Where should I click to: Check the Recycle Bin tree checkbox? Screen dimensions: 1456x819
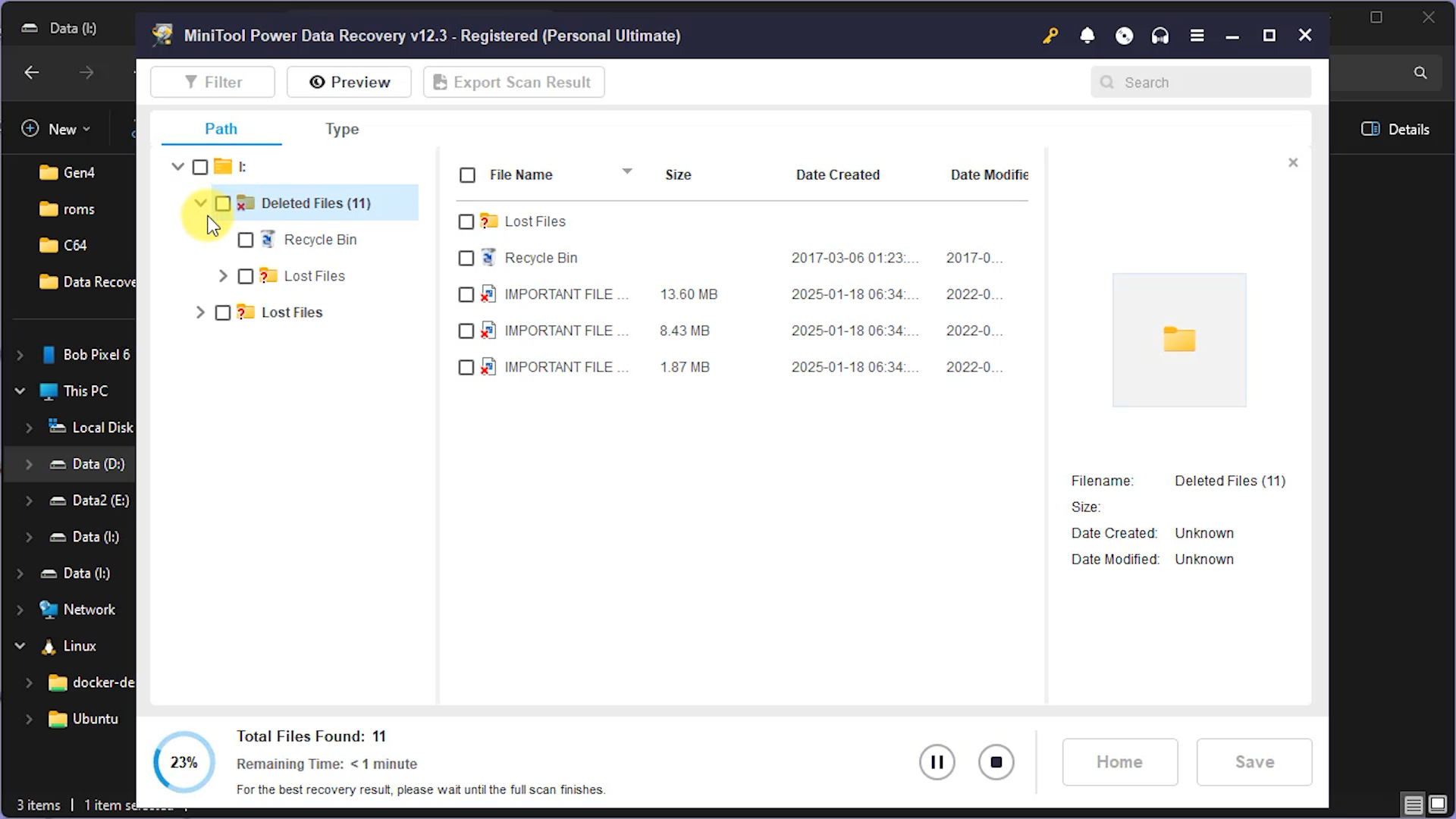pyautogui.click(x=246, y=240)
